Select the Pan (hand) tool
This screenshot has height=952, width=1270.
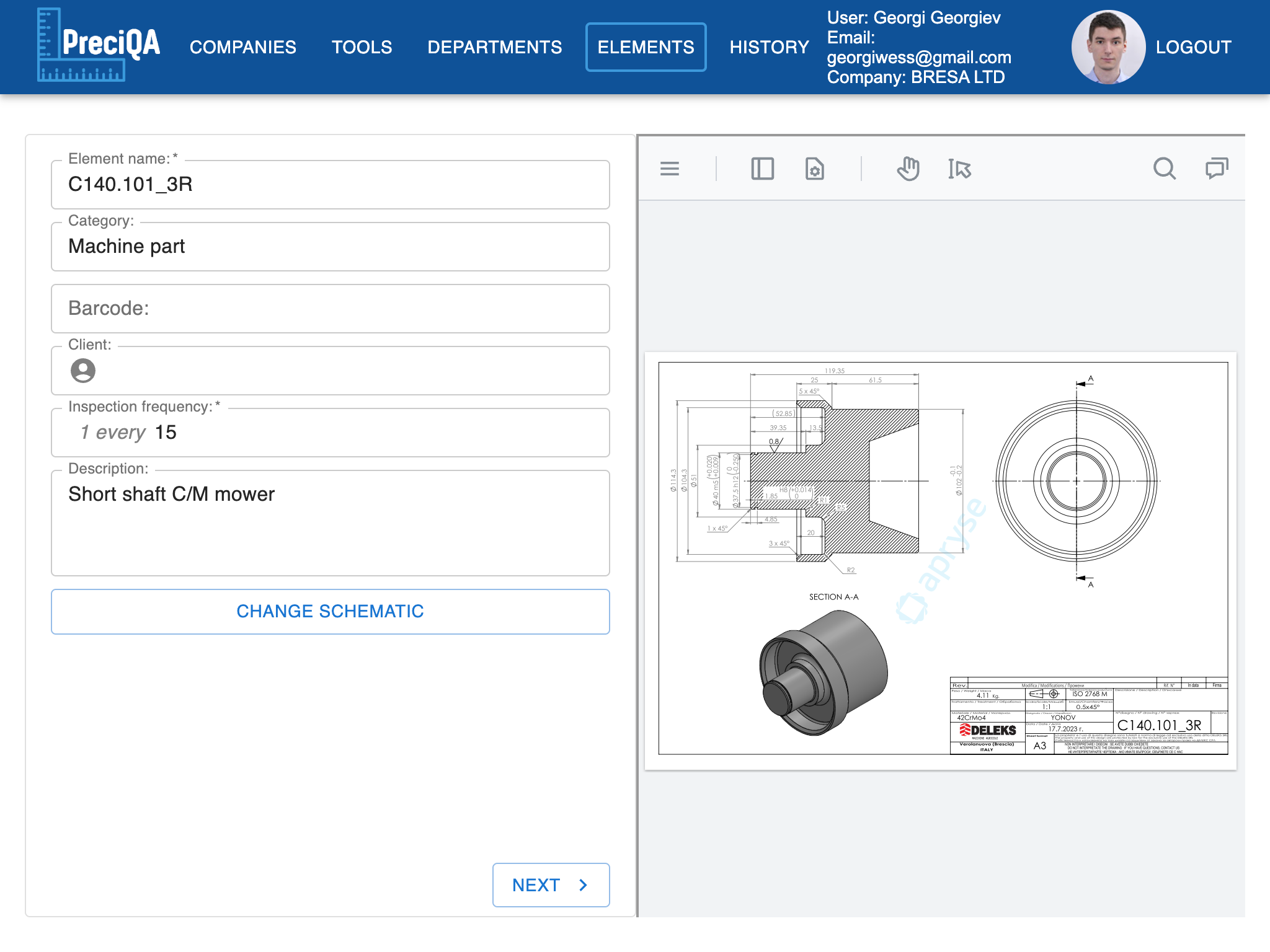(x=908, y=169)
